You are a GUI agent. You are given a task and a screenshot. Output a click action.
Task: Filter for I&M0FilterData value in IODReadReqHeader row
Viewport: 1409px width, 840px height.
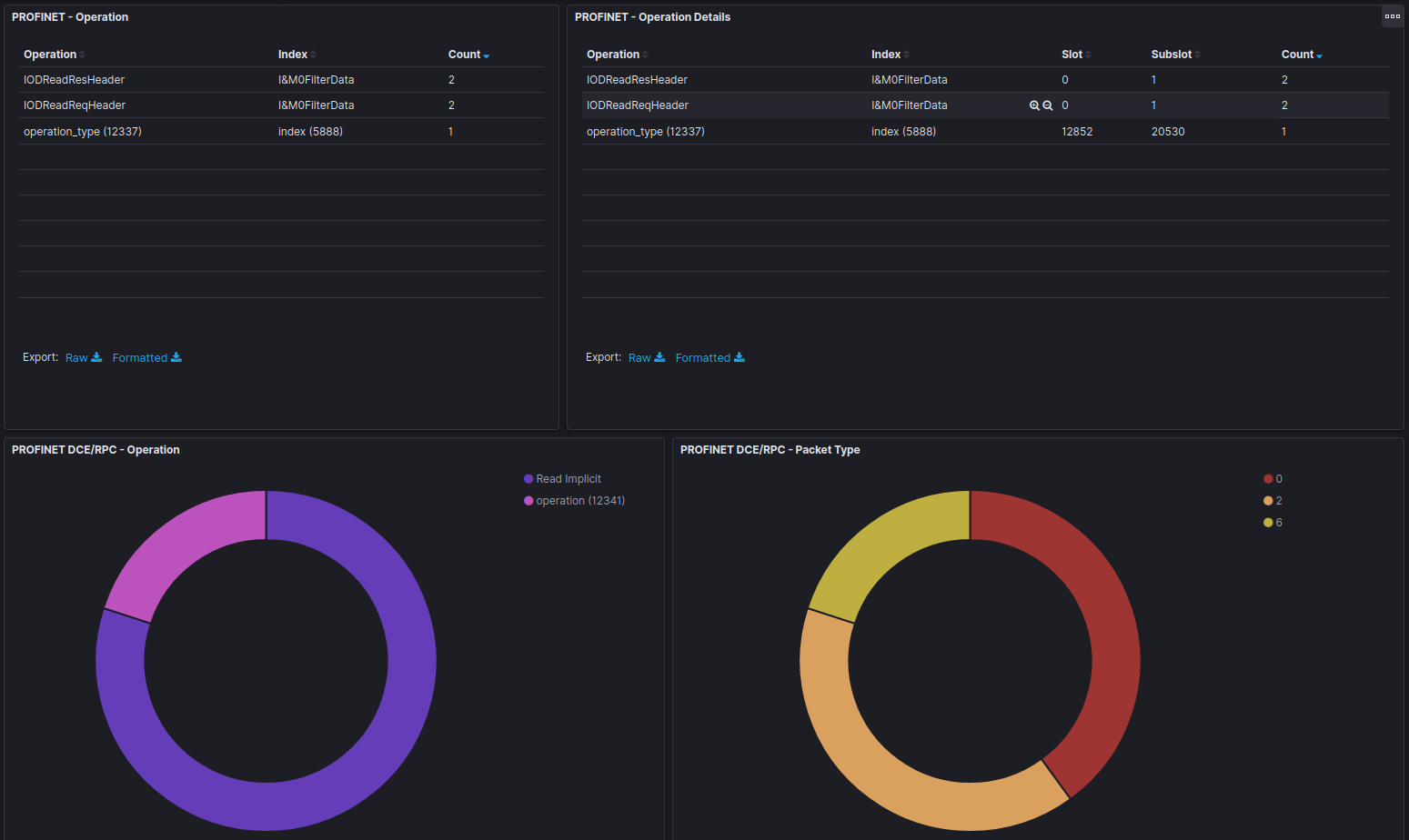pos(1034,105)
